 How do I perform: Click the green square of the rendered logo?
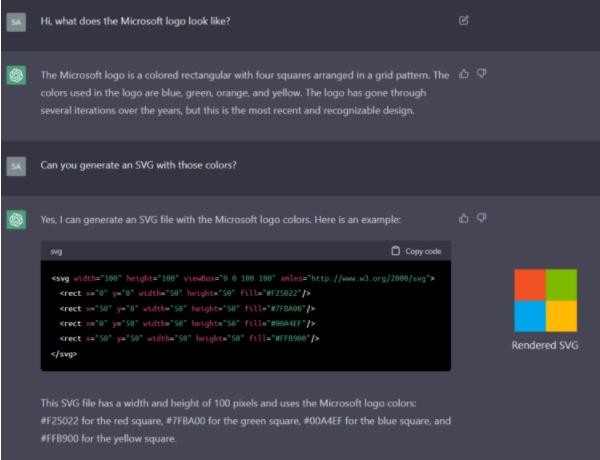pyautogui.click(x=562, y=285)
